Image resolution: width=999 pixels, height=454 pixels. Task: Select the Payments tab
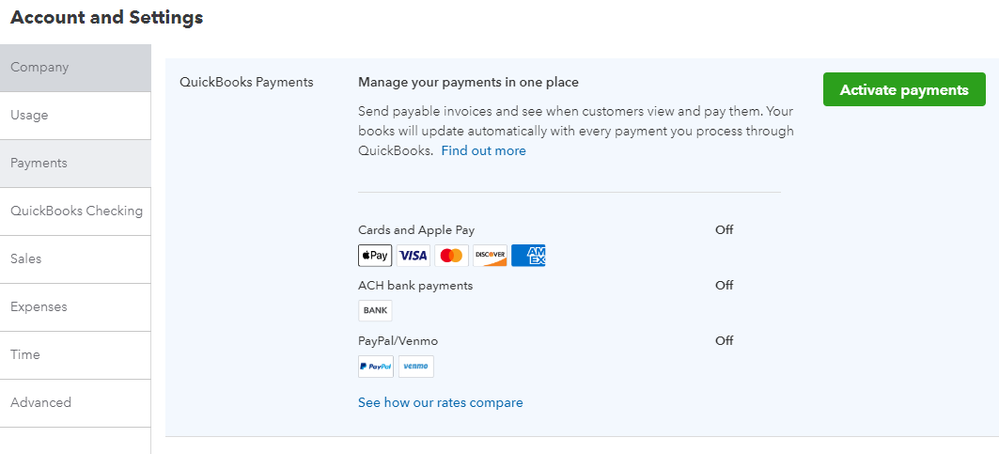[x=75, y=163]
